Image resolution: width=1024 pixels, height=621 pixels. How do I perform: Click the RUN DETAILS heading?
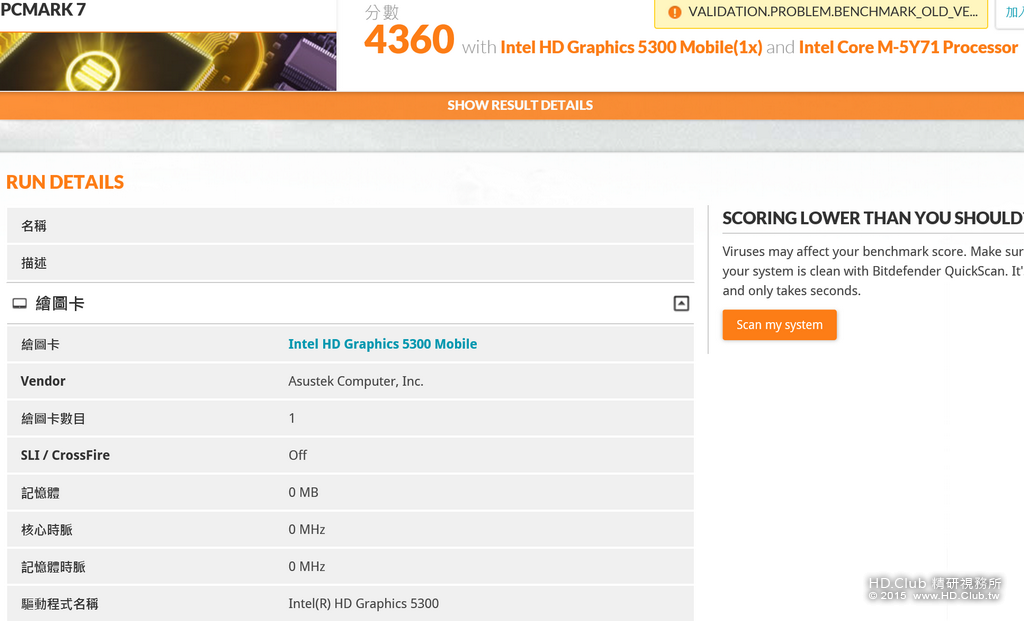(x=65, y=182)
